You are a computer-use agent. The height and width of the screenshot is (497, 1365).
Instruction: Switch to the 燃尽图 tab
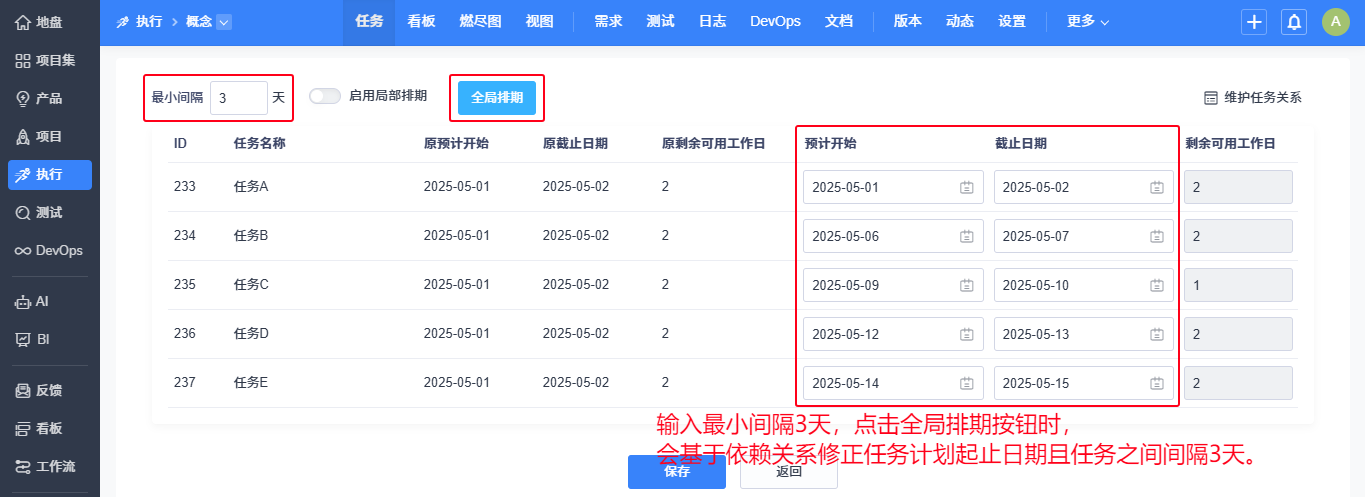pyautogui.click(x=480, y=22)
